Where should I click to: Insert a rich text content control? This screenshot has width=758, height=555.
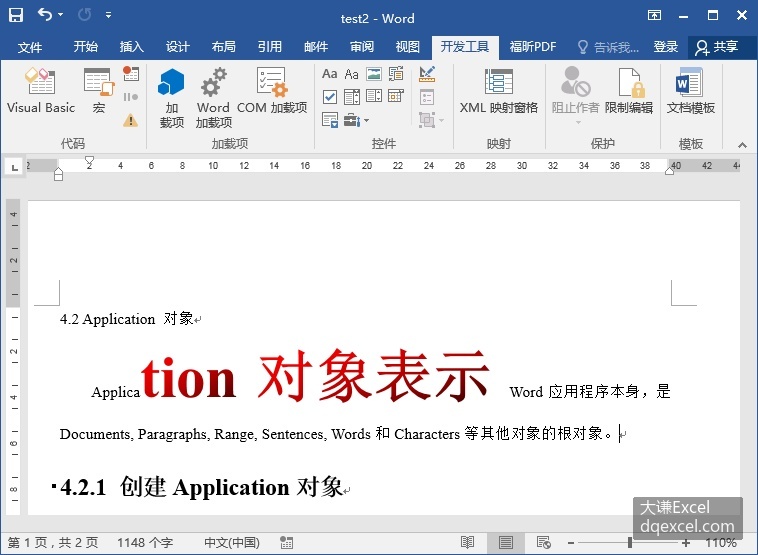330,74
